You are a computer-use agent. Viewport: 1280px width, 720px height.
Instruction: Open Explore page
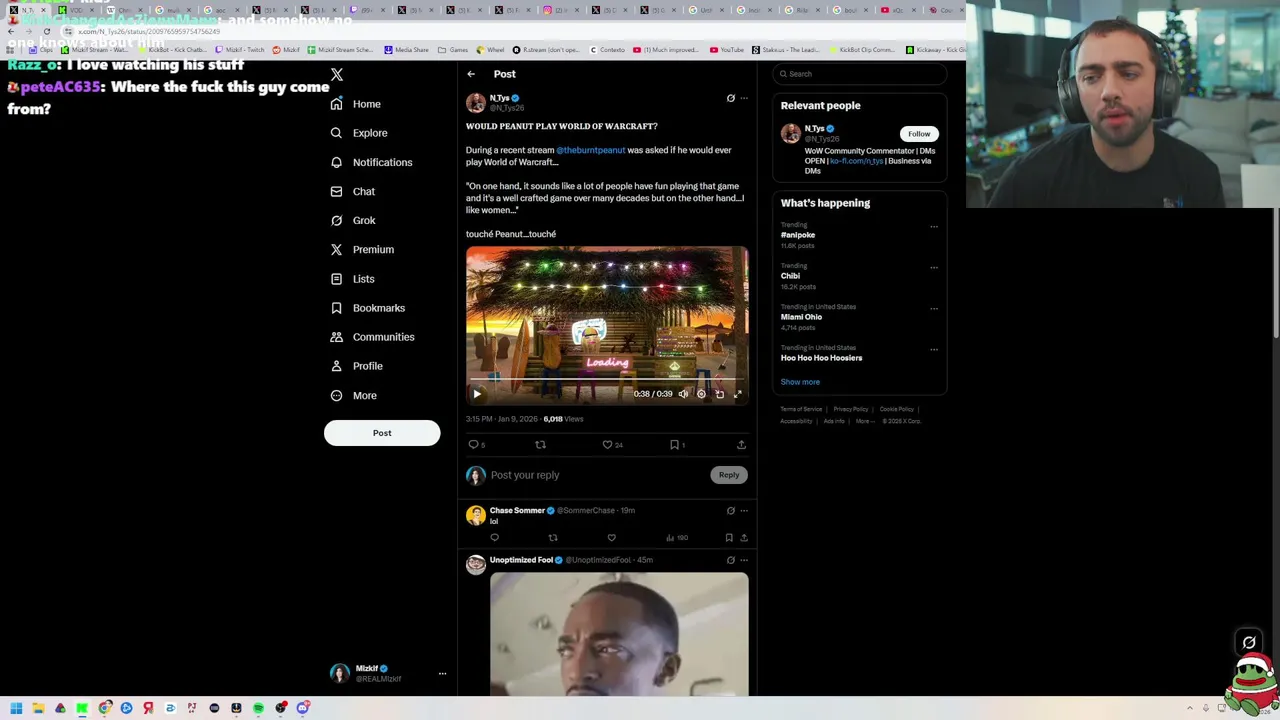pos(359,133)
